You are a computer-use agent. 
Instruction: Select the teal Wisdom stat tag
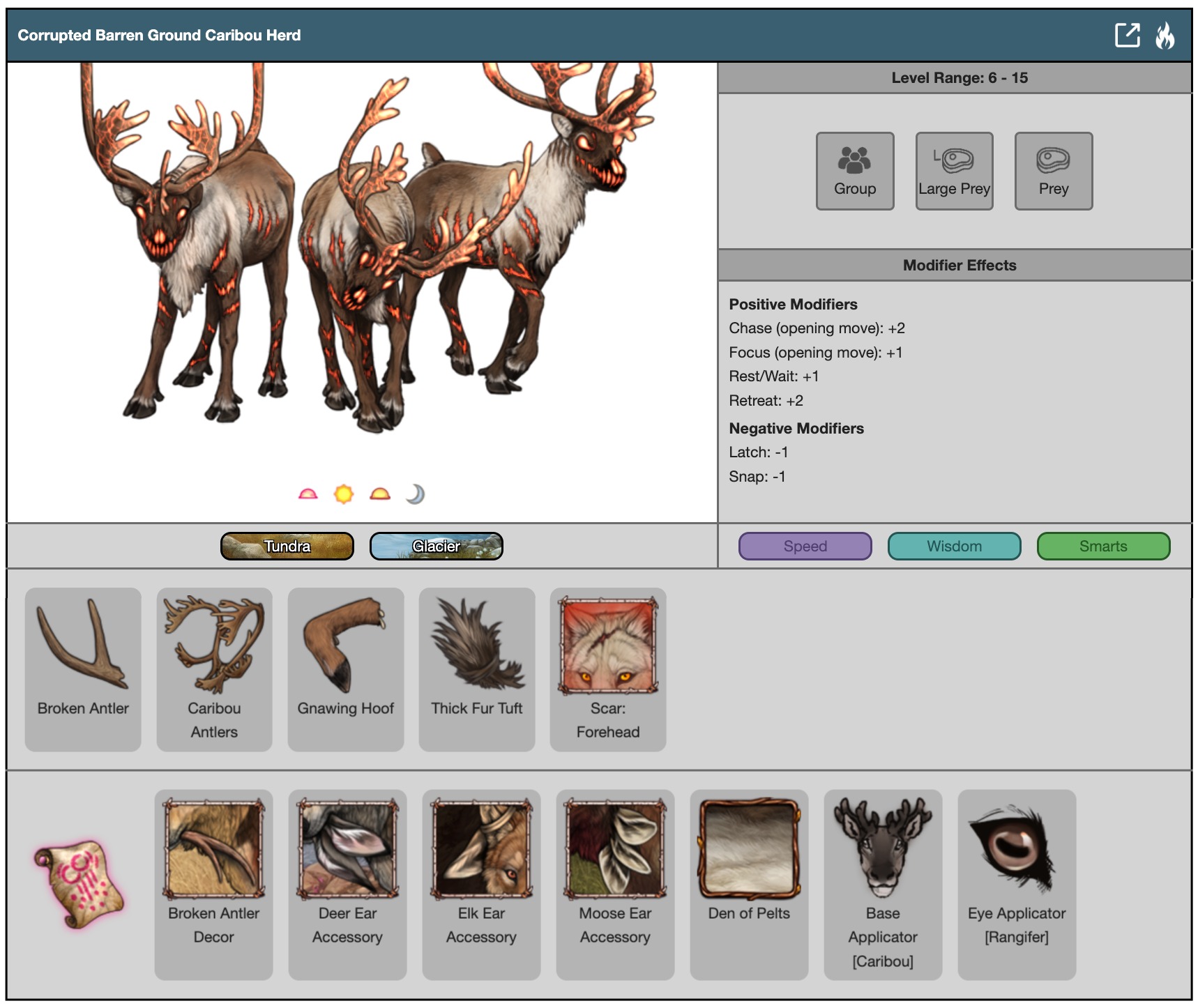point(954,546)
